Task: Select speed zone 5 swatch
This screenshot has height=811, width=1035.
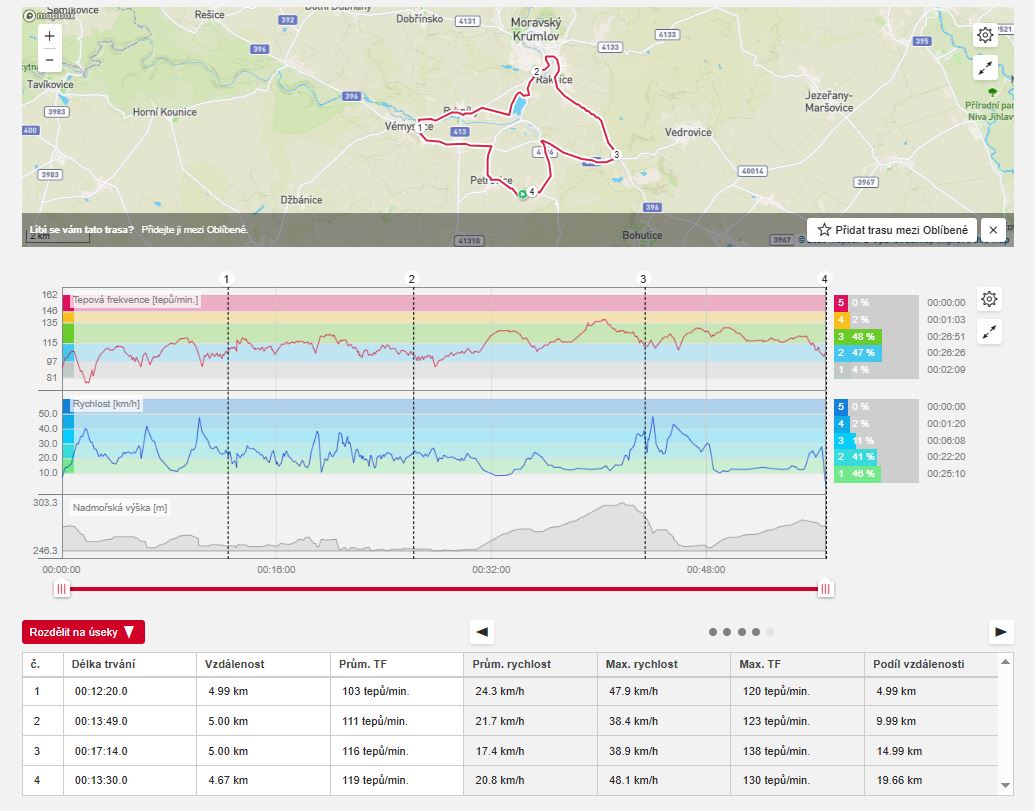Action: (841, 406)
